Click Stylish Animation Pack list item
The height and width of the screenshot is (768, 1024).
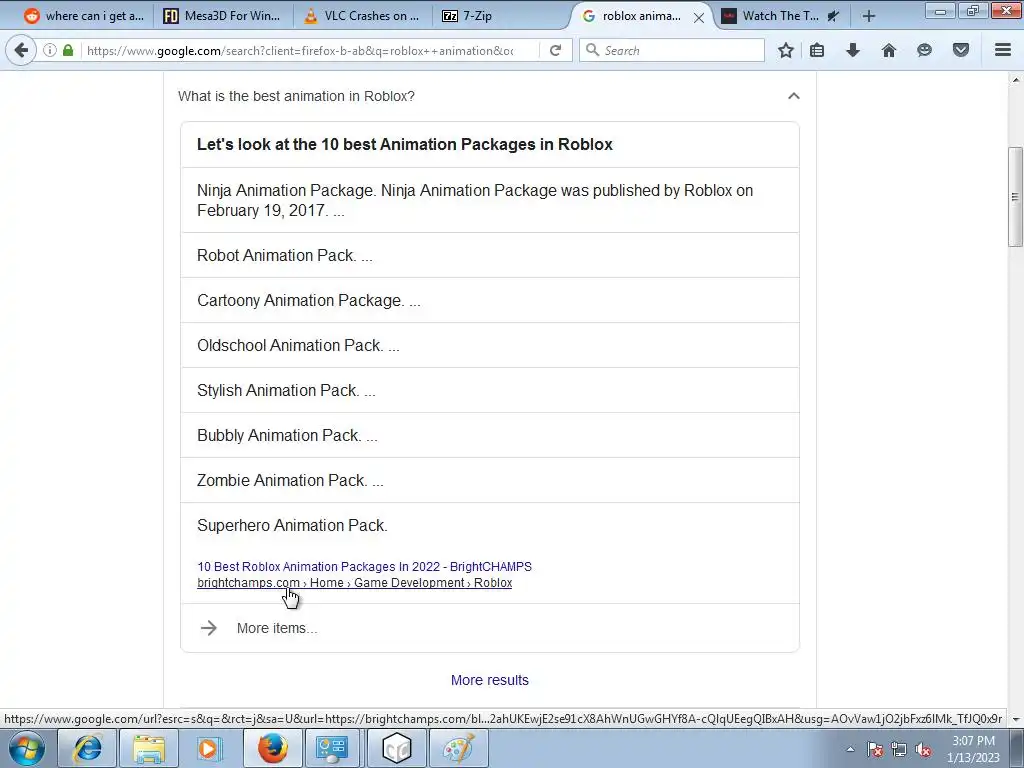coord(490,391)
